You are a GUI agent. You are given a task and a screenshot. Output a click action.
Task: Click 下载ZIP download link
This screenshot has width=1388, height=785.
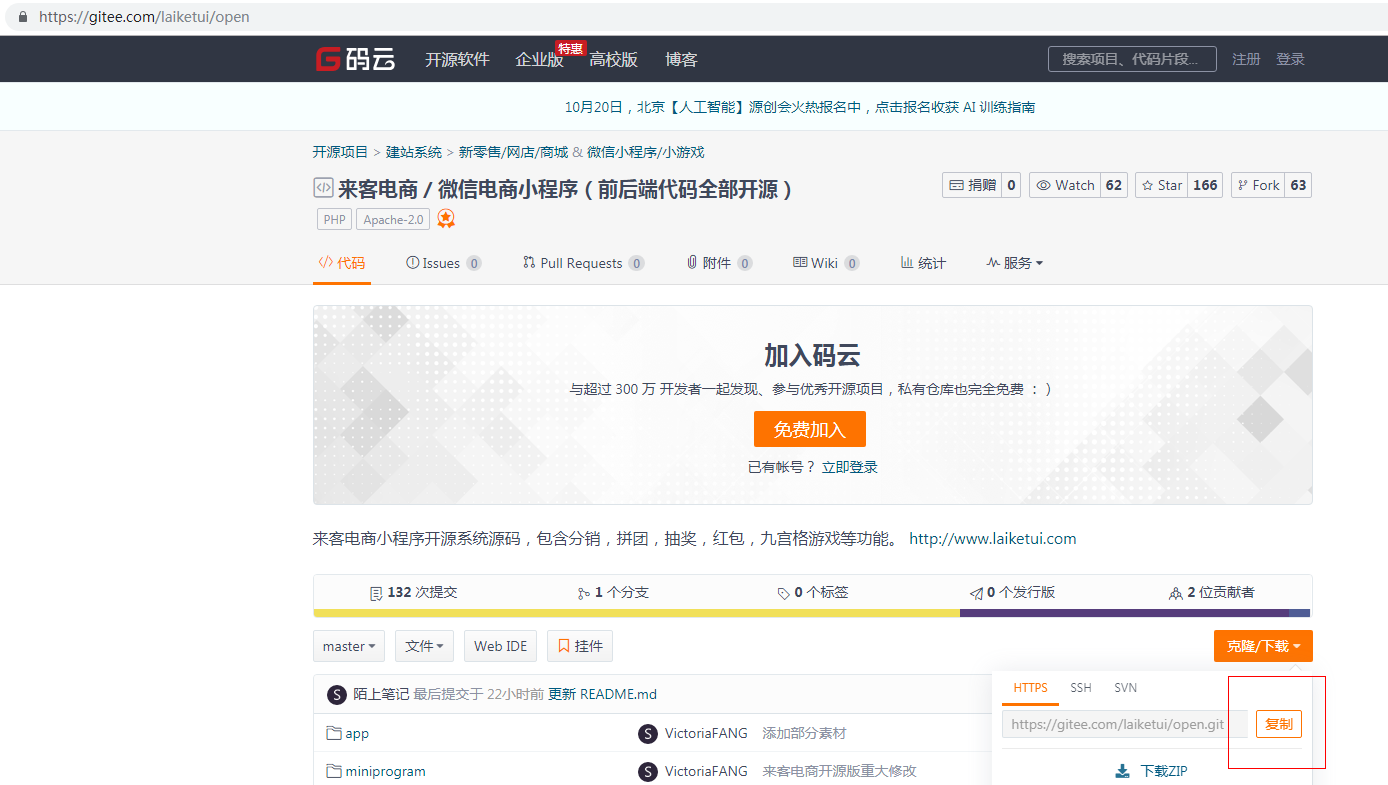(1151, 771)
